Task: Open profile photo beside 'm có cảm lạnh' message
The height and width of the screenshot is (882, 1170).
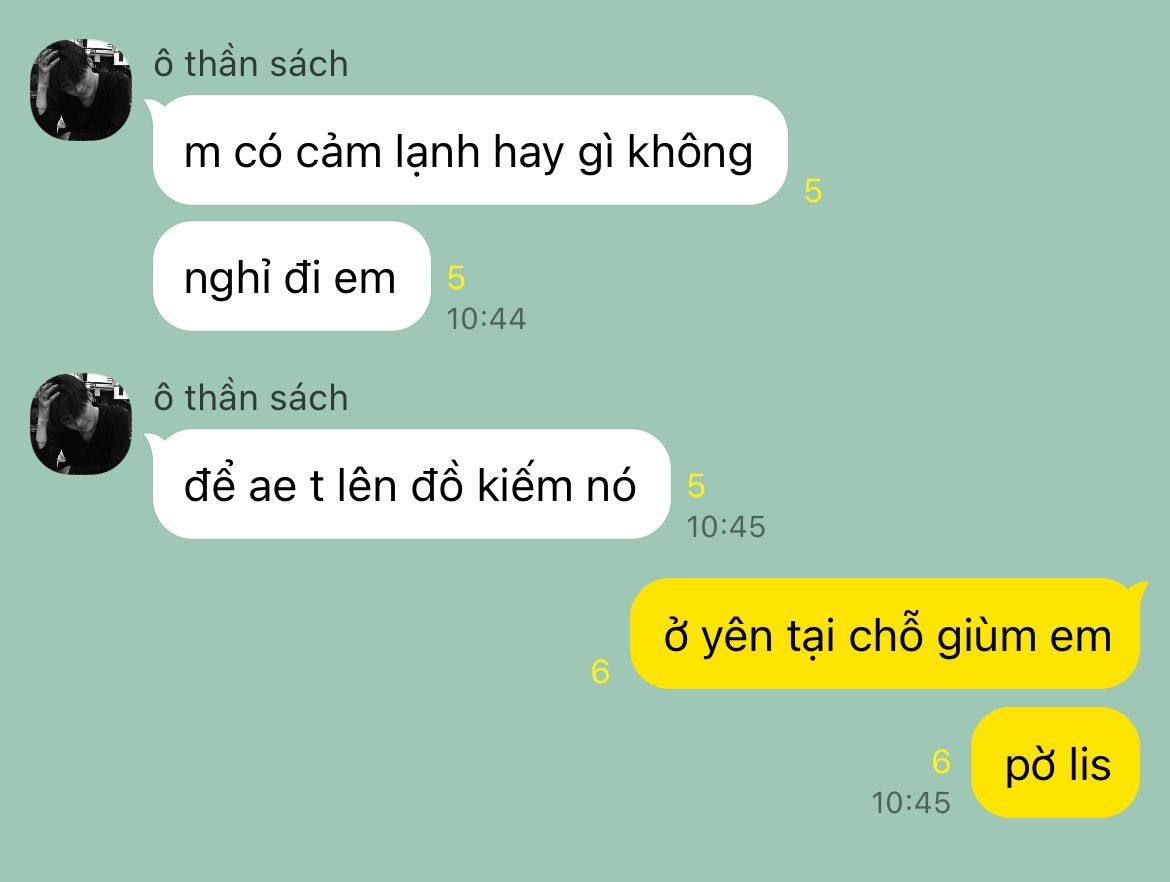Action: 81,90
